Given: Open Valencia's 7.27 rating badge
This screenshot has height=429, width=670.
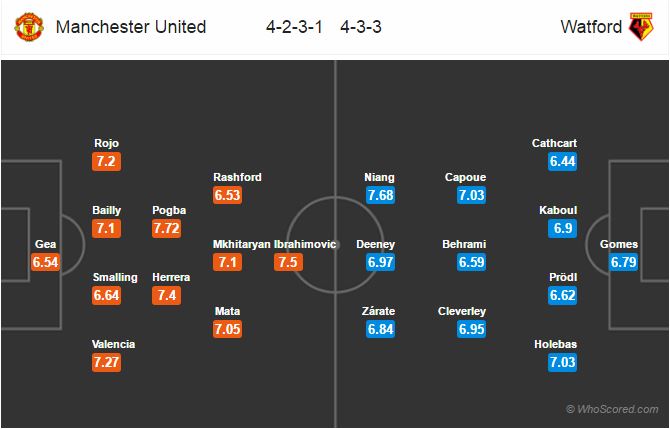Looking at the screenshot, I should 106,362.
